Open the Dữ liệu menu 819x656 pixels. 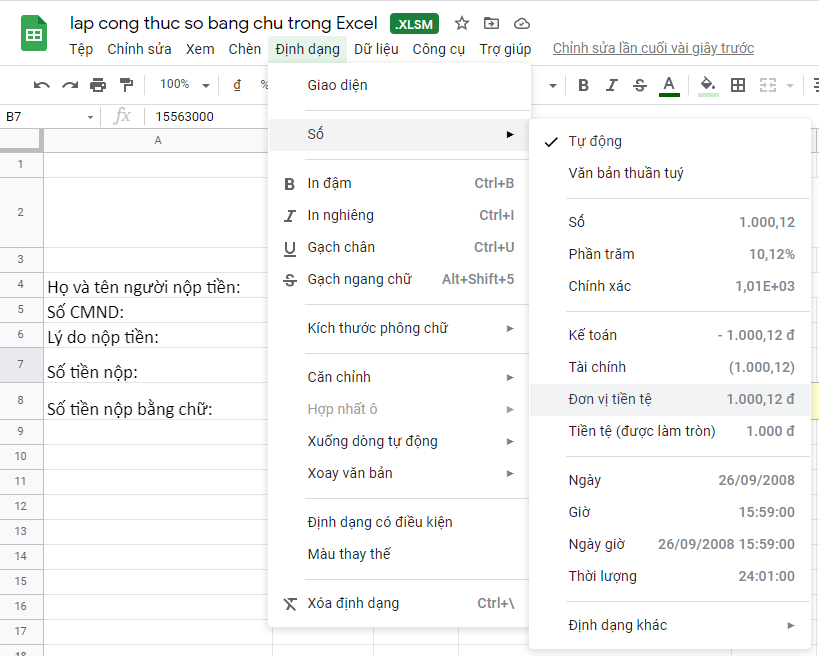[x=376, y=47]
